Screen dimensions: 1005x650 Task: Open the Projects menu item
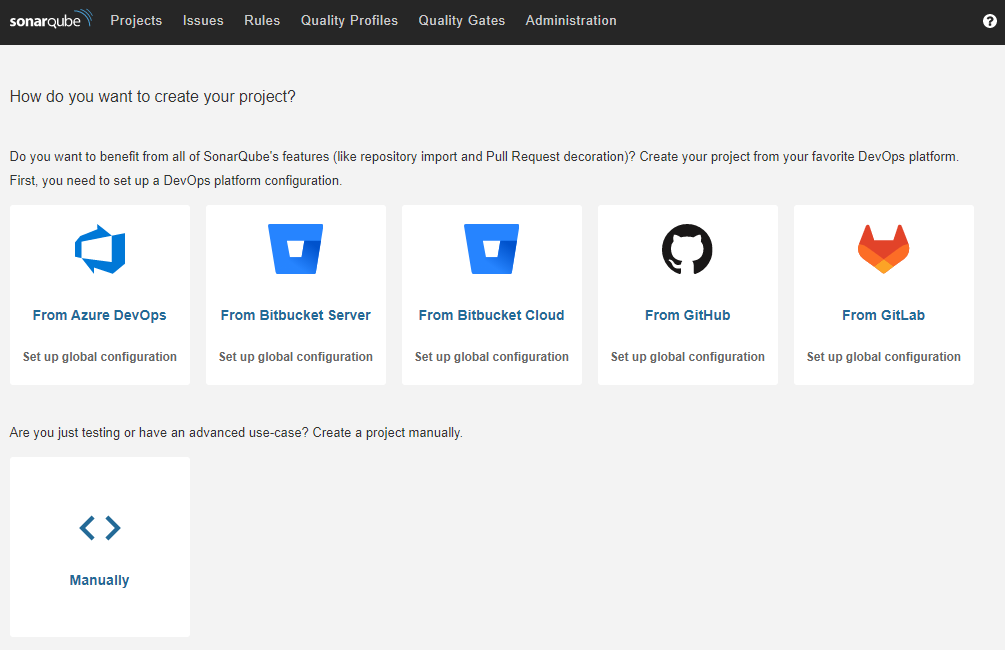136,21
